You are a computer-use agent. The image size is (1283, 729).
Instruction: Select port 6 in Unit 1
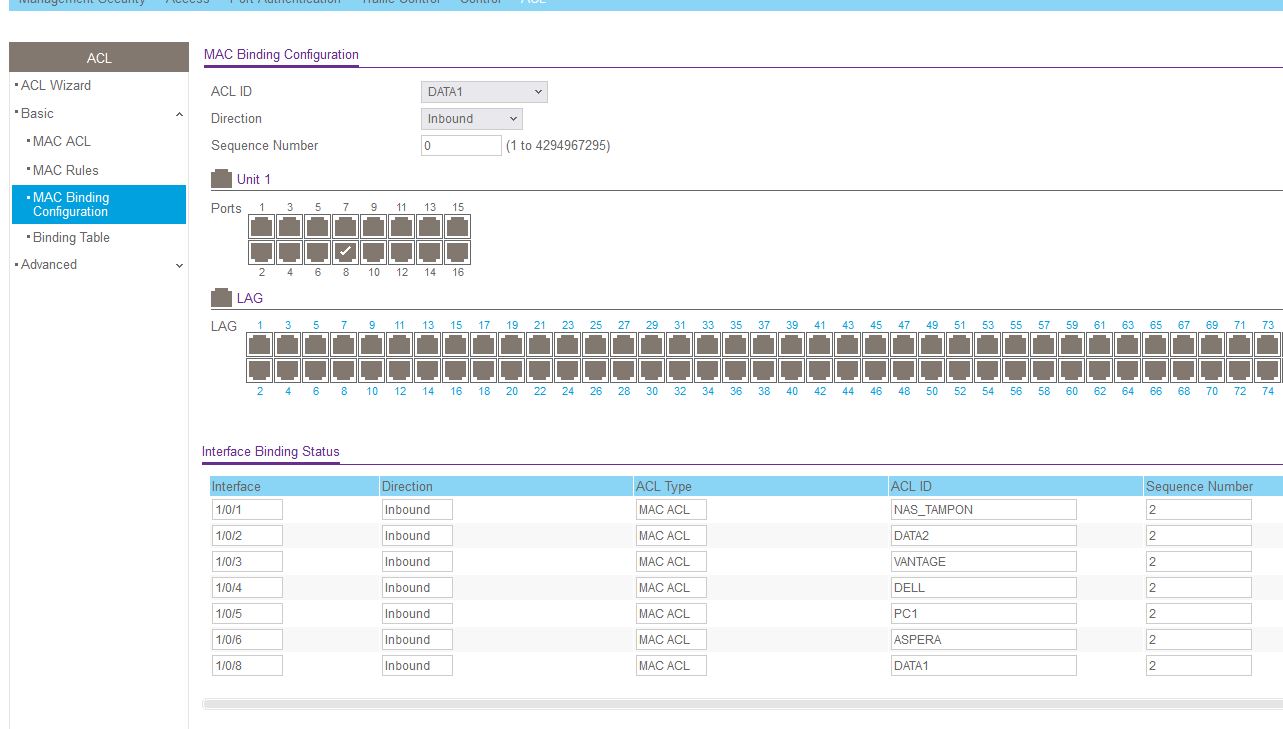(318, 252)
